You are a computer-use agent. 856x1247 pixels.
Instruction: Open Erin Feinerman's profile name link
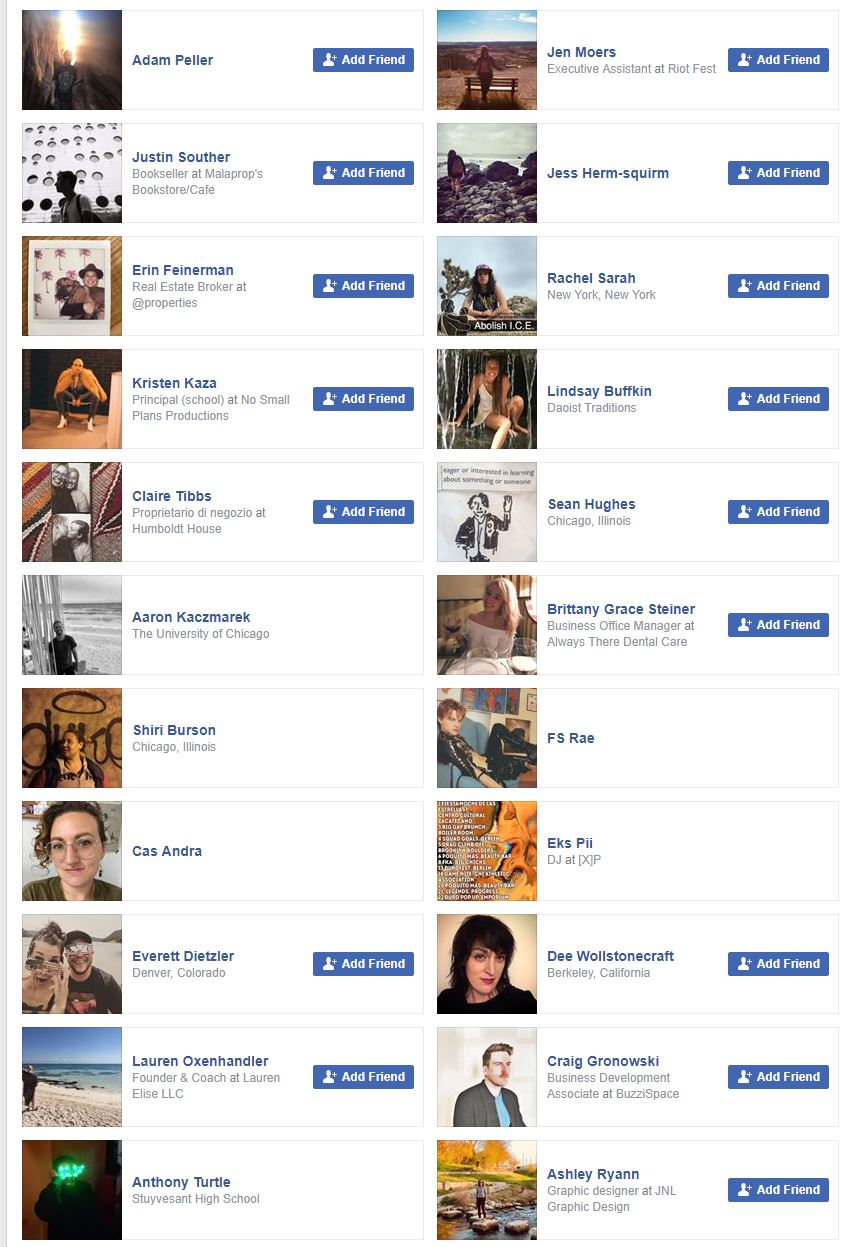click(183, 270)
